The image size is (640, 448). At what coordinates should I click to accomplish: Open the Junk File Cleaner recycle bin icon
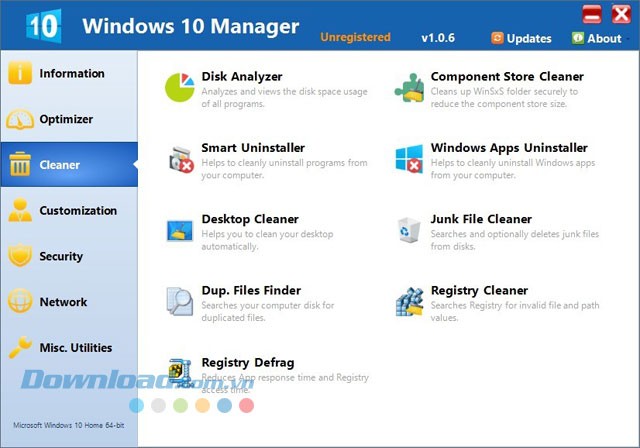409,230
